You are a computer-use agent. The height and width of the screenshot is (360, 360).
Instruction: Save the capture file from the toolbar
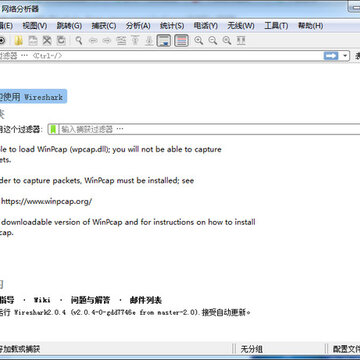click(33, 41)
